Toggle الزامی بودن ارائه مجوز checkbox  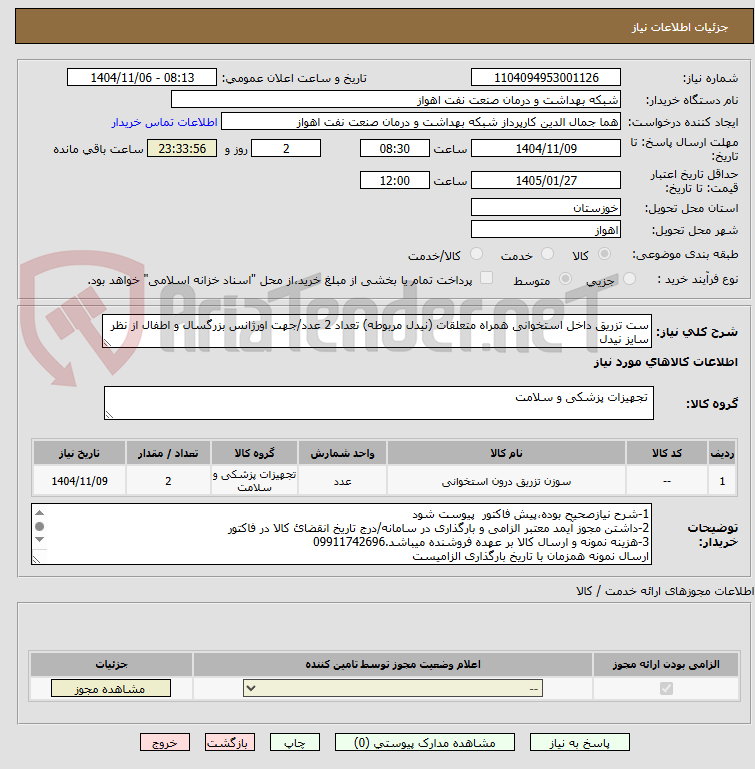[666, 689]
